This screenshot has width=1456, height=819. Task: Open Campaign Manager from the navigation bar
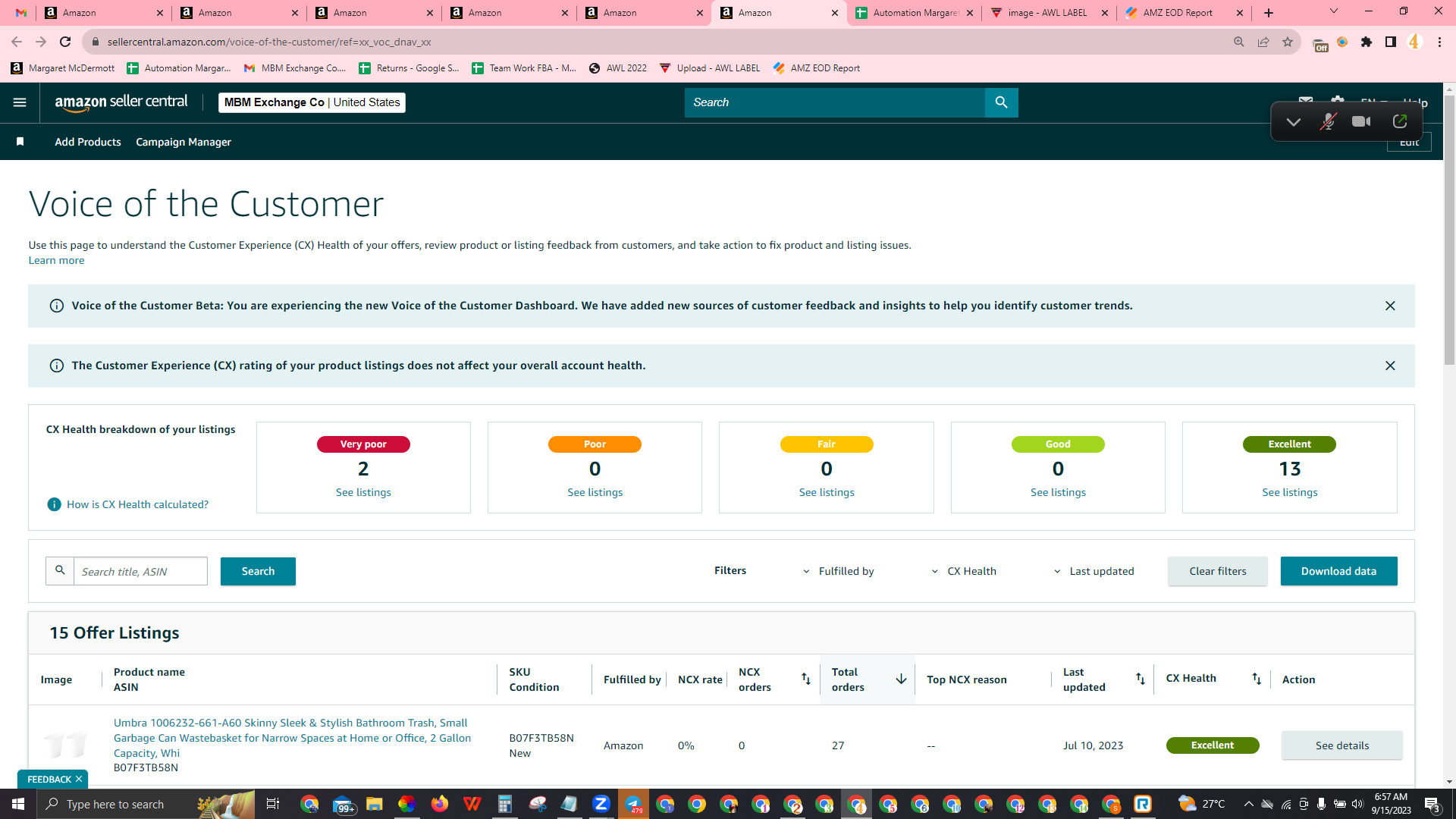[184, 142]
